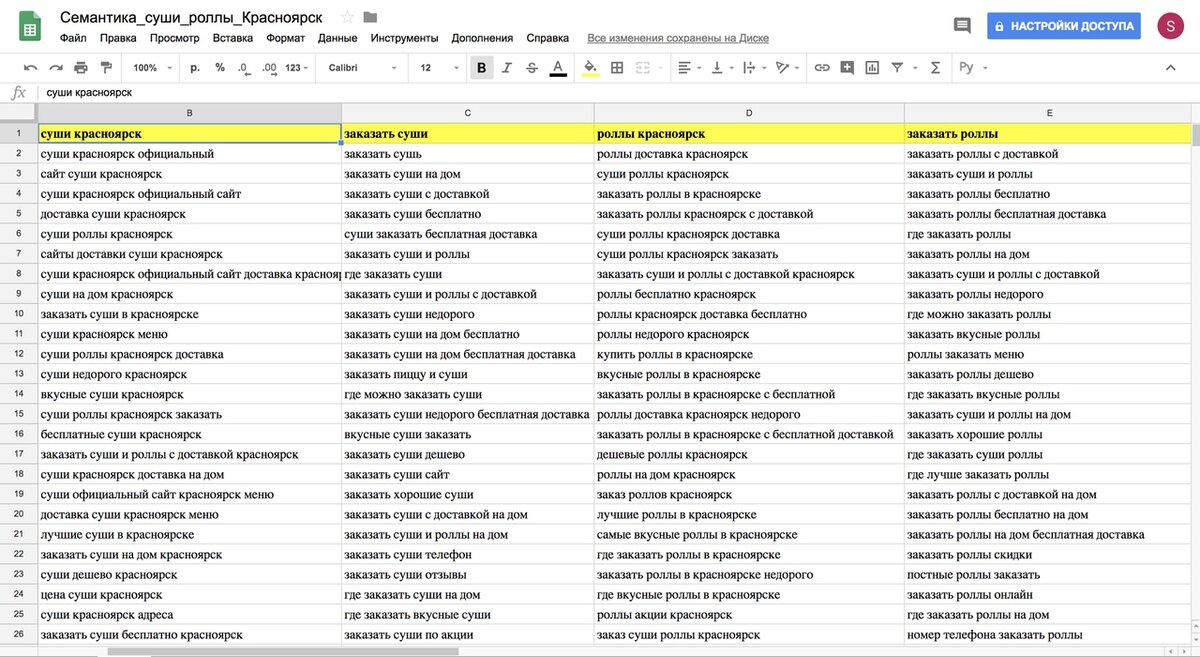The height and width of the screenshot is (657, 1200).
Task: Toggle bold formatting
Action: (482, 68)
